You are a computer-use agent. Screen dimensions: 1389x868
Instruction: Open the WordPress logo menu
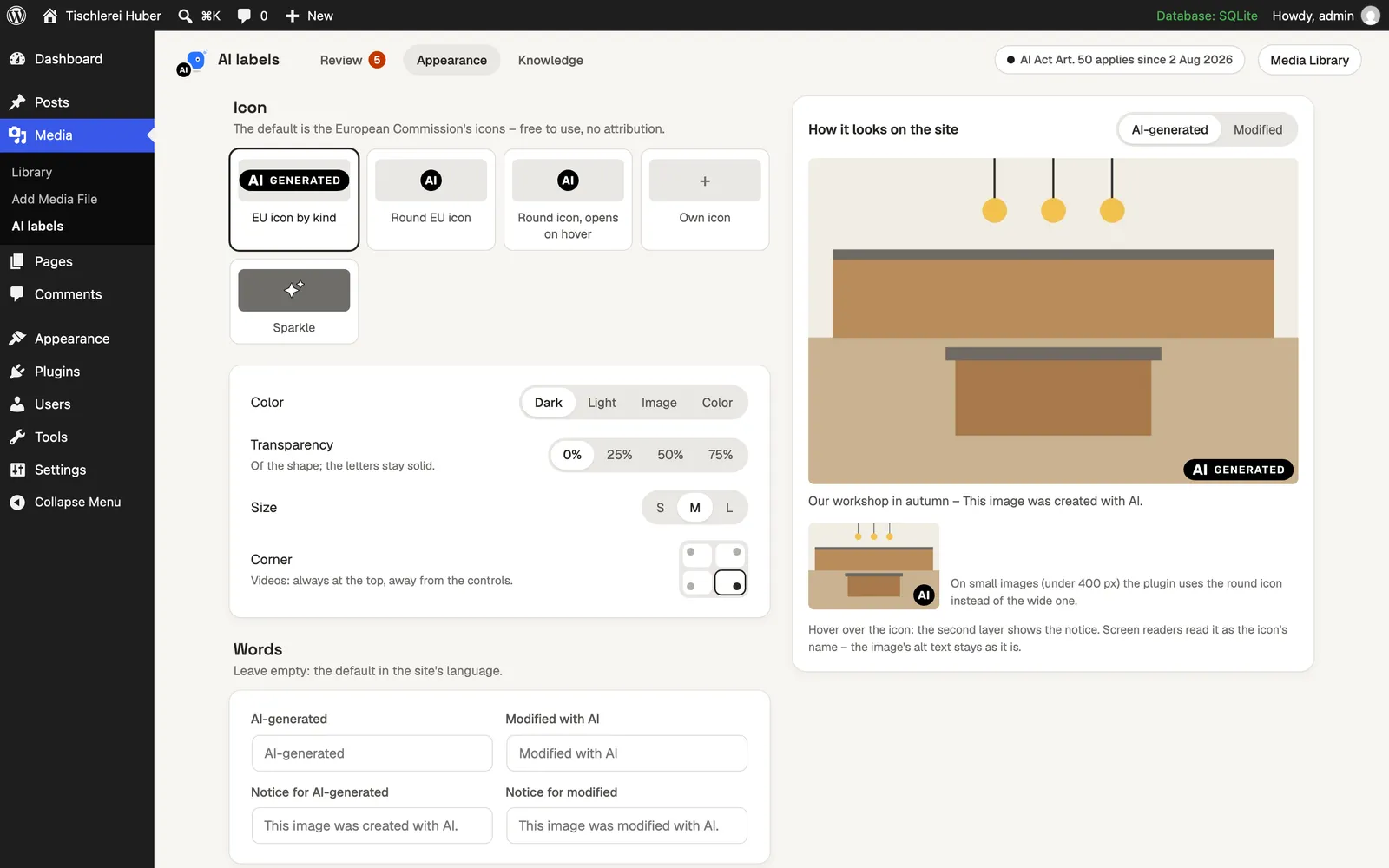(16, 16)
